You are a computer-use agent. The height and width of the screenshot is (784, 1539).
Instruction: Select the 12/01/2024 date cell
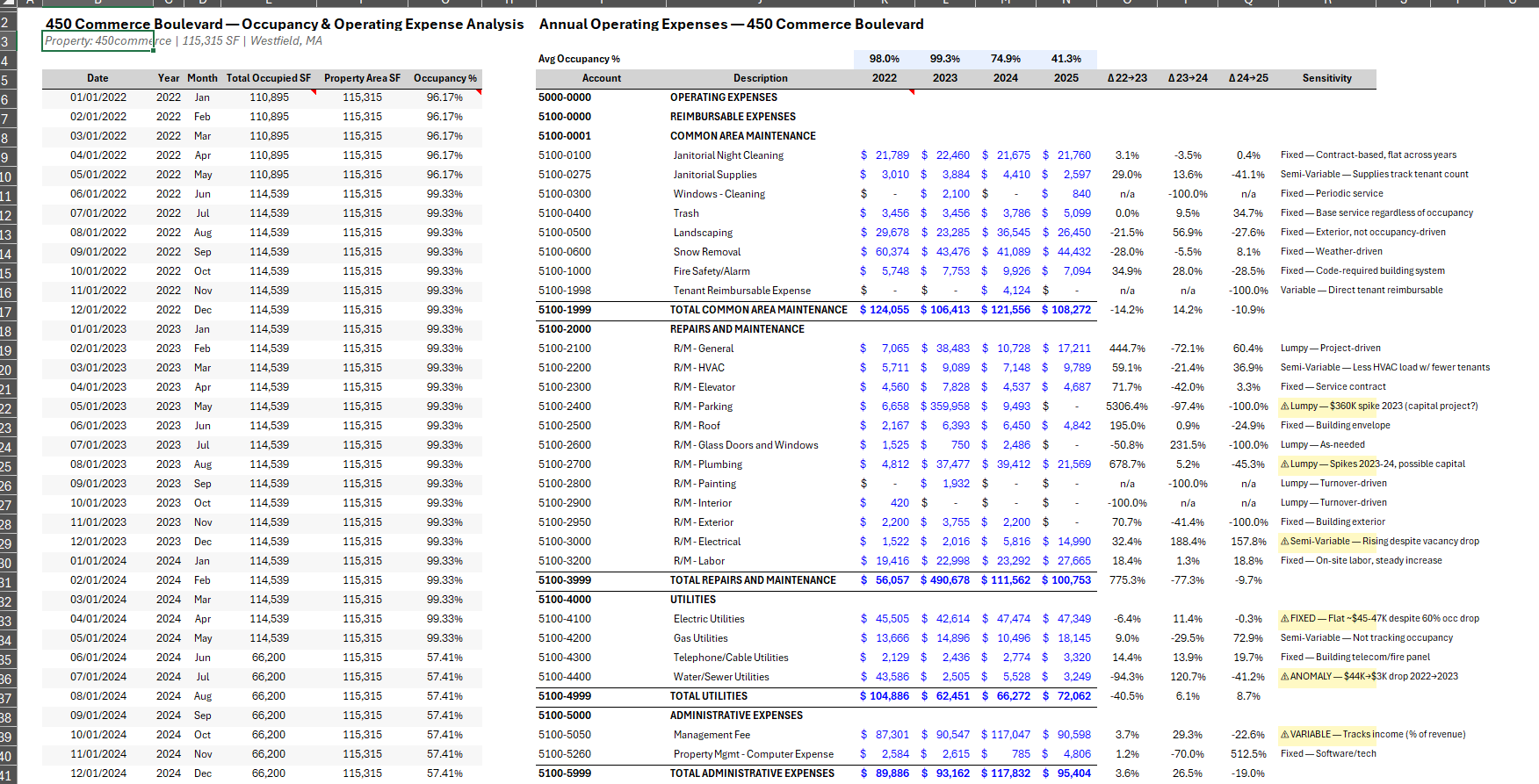click(x=98, y=773)
